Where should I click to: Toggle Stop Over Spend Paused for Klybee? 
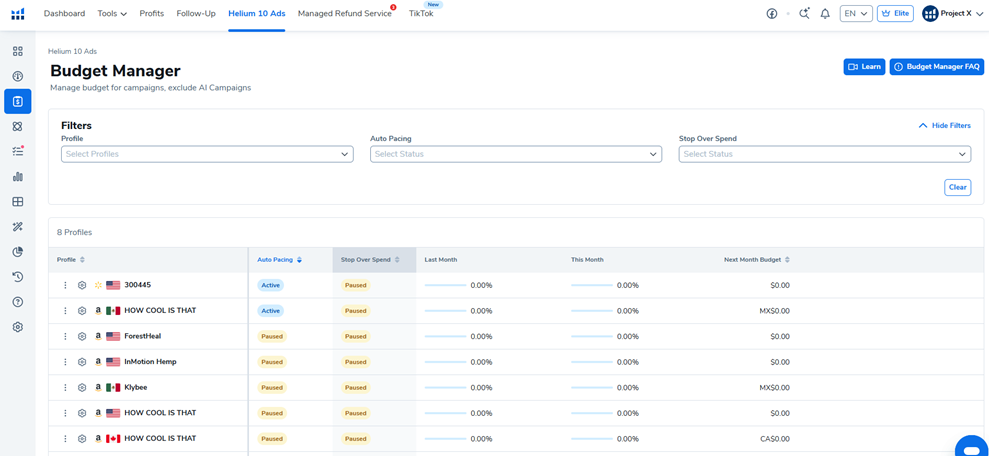point(355,388)
